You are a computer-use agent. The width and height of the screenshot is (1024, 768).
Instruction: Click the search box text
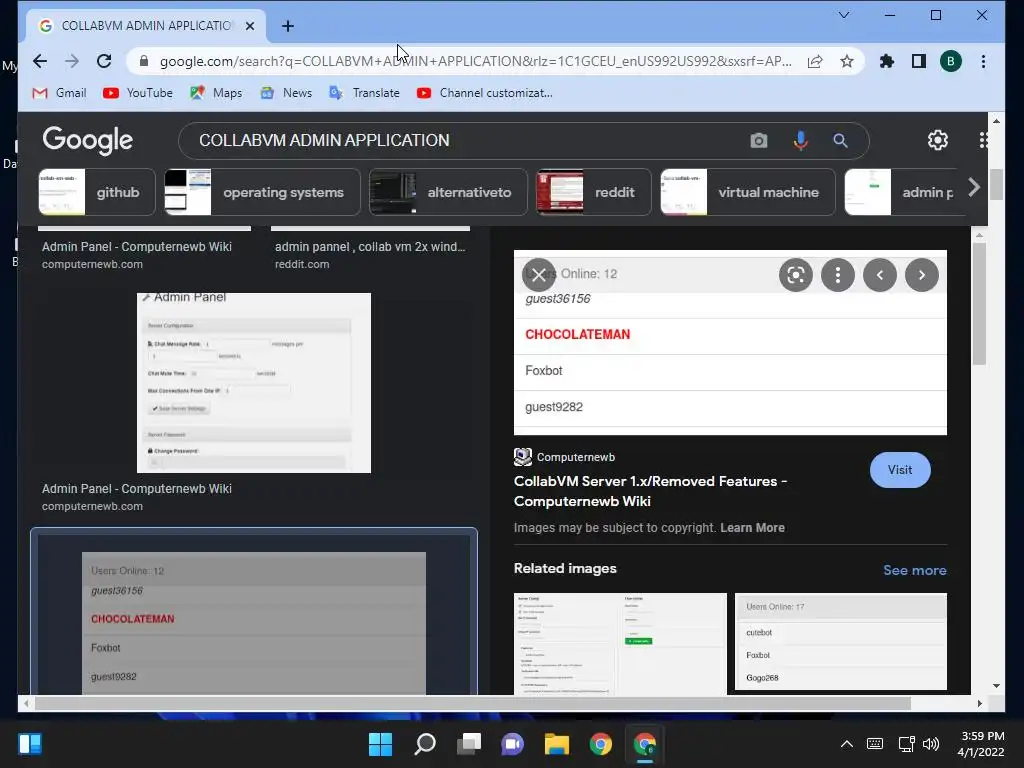point(324,140)
